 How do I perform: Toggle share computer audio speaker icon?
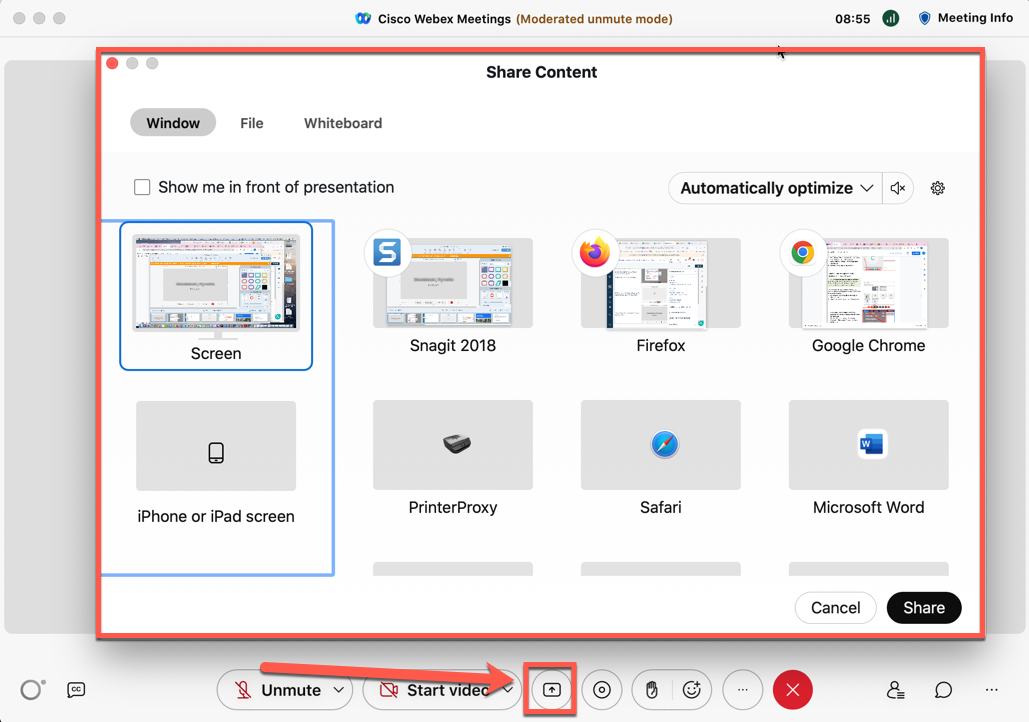point(898,188)
